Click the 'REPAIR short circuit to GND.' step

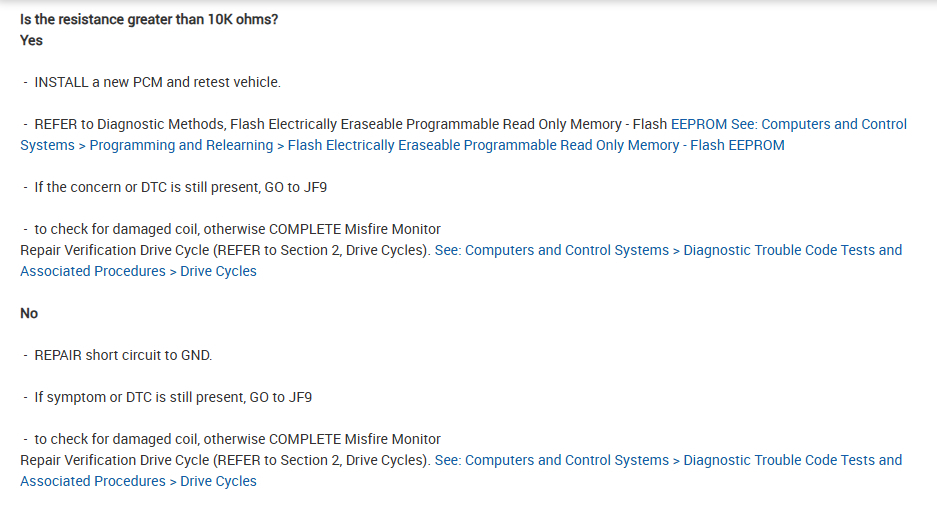tap(123, 355)
